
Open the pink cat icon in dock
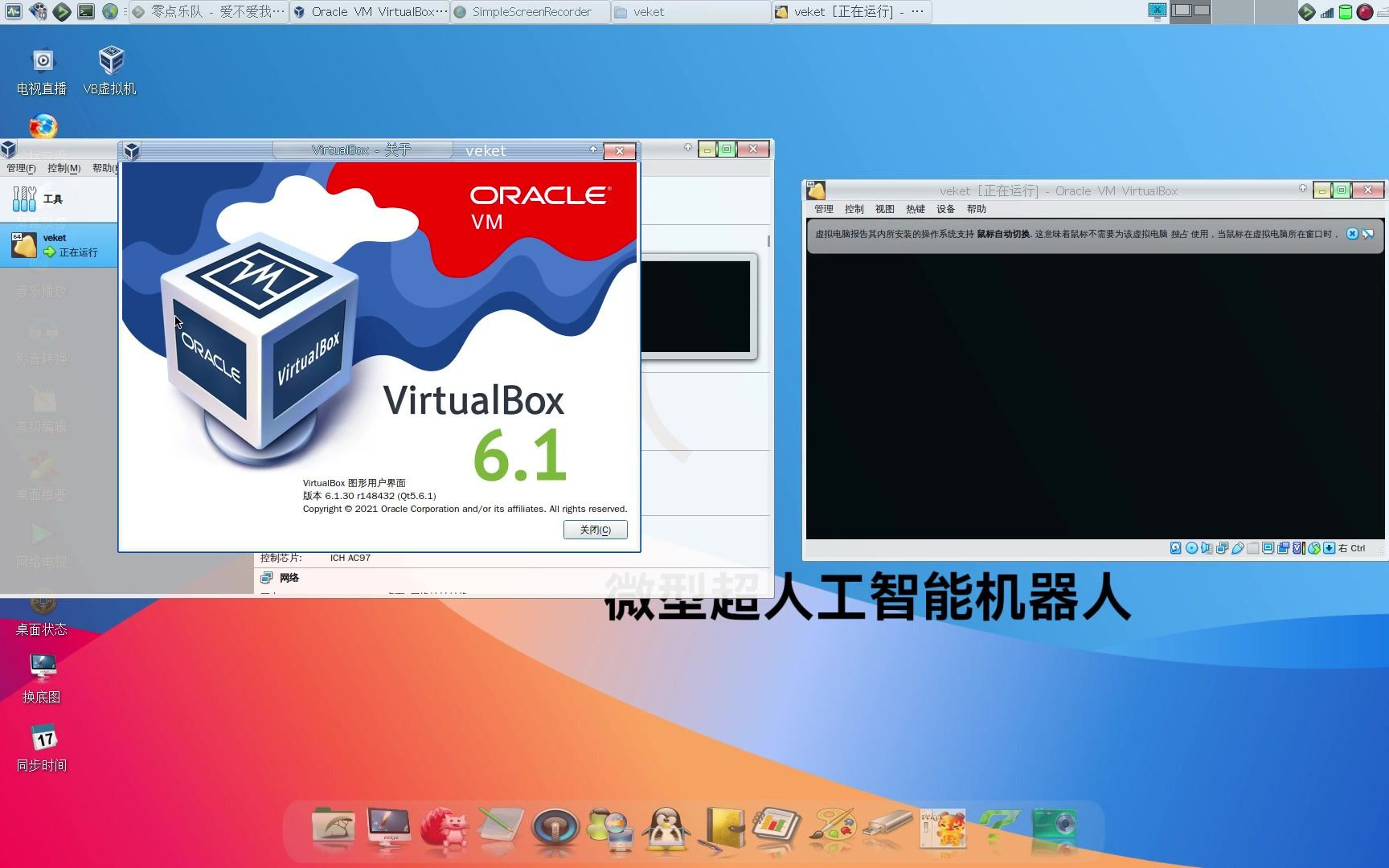[x=445, y=828]
